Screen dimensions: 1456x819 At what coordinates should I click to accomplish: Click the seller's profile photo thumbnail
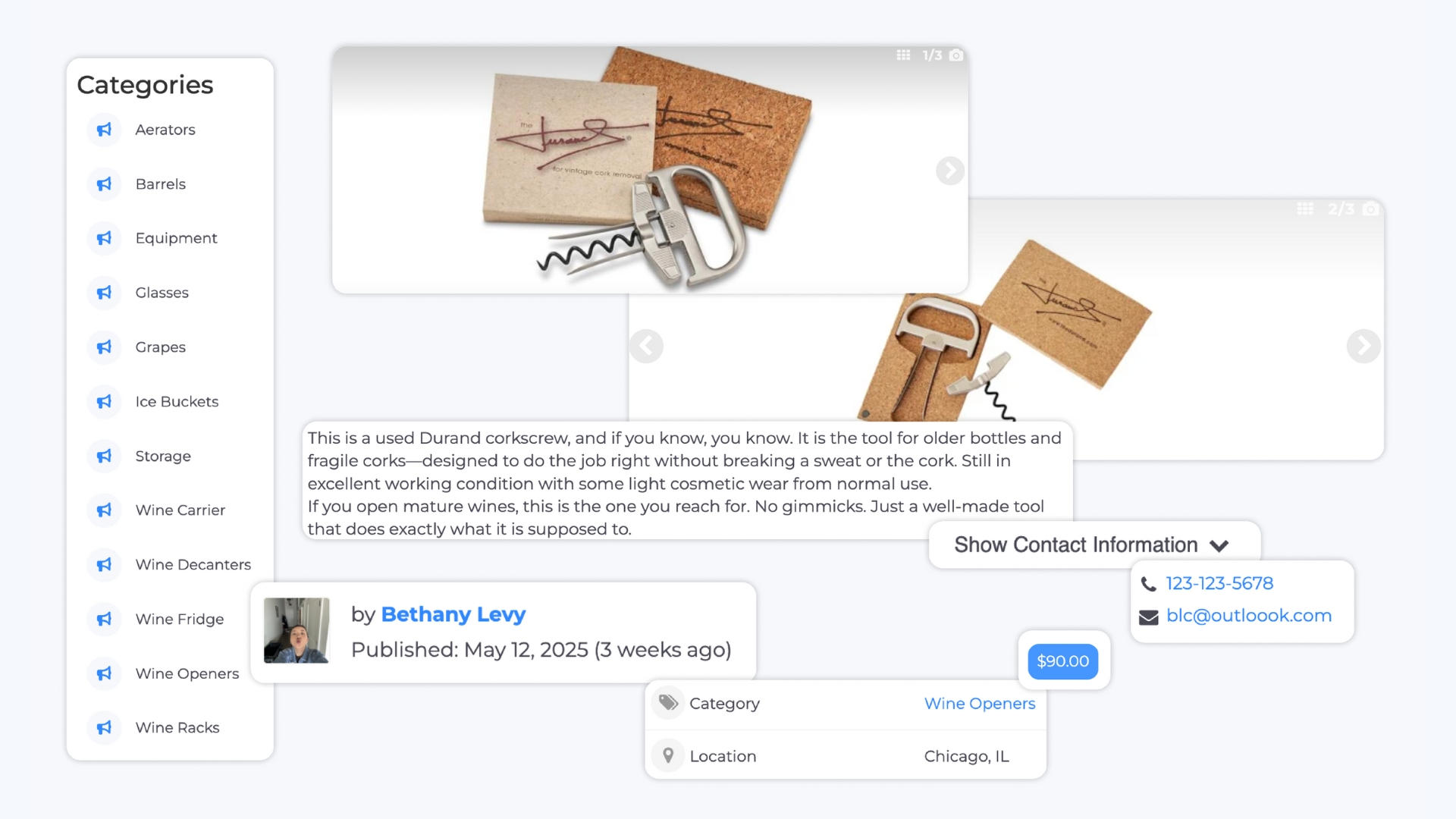coord(297,630)
